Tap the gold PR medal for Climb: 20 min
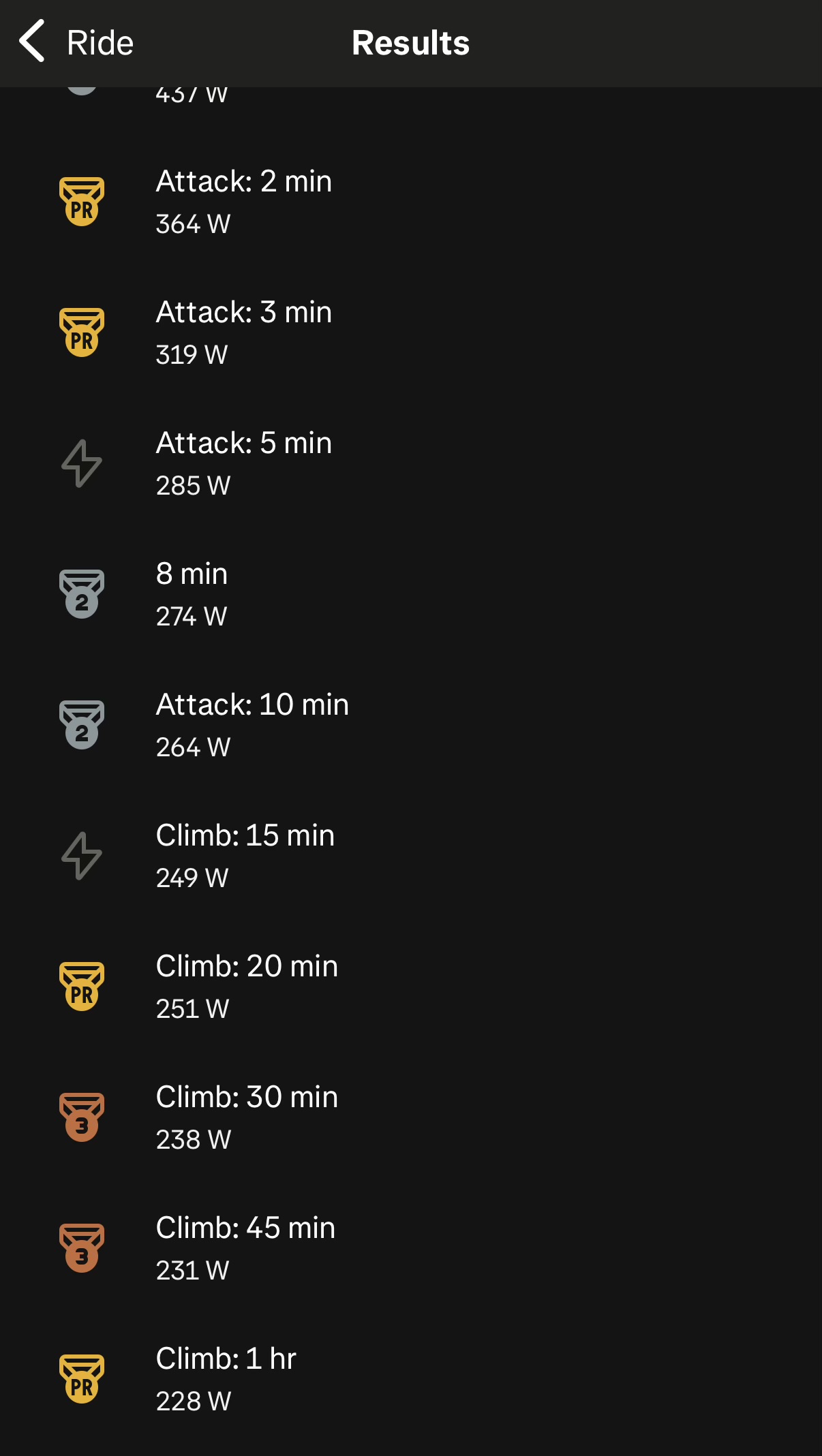The image size is (822, 1456). point(82,987)
